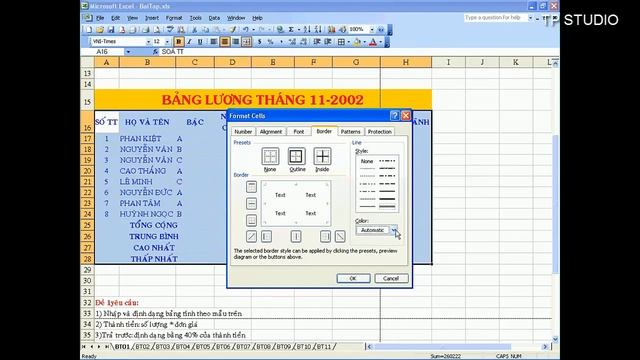
Task: Open the Format menu
Action: tap(174, 18)
